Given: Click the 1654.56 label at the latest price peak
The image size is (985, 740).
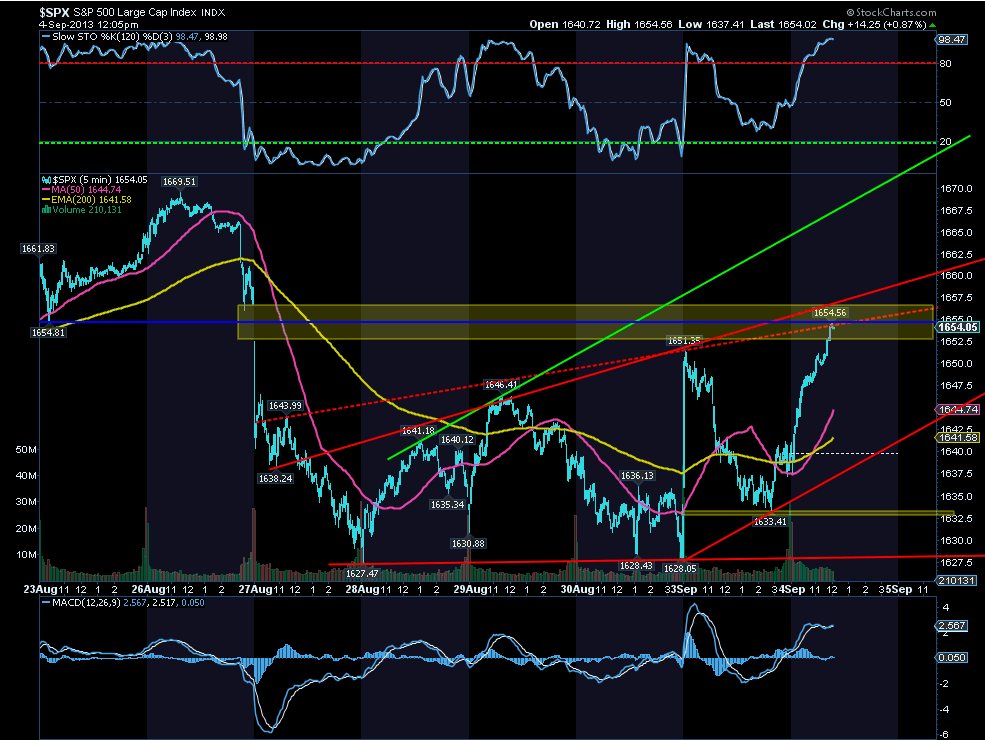Looking at the screenshot, I should [x=830, y=313].
